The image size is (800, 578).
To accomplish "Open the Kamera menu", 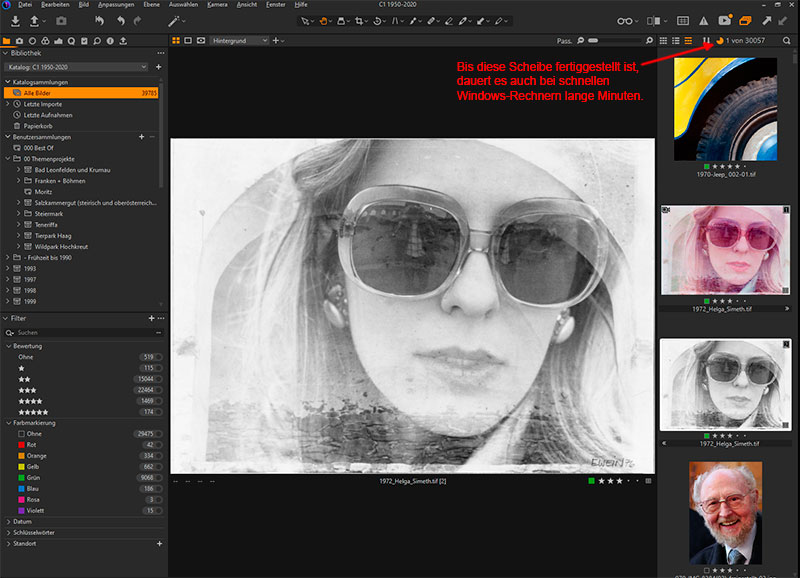I will click(x=217, y=5).
